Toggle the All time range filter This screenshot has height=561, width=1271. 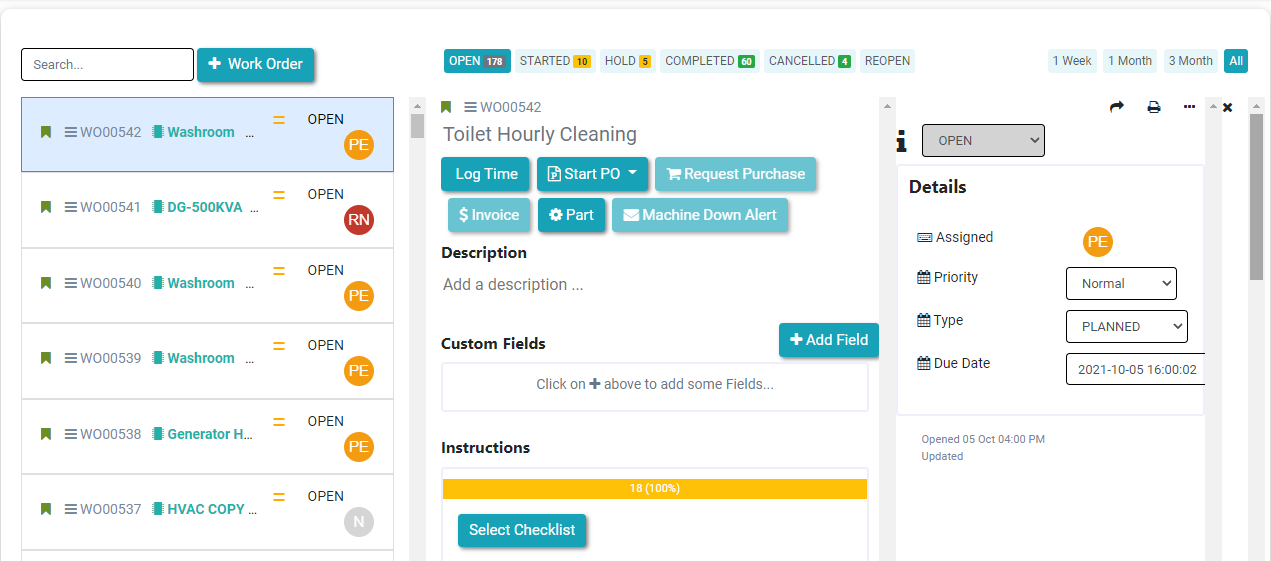[x=1236, y=61]
